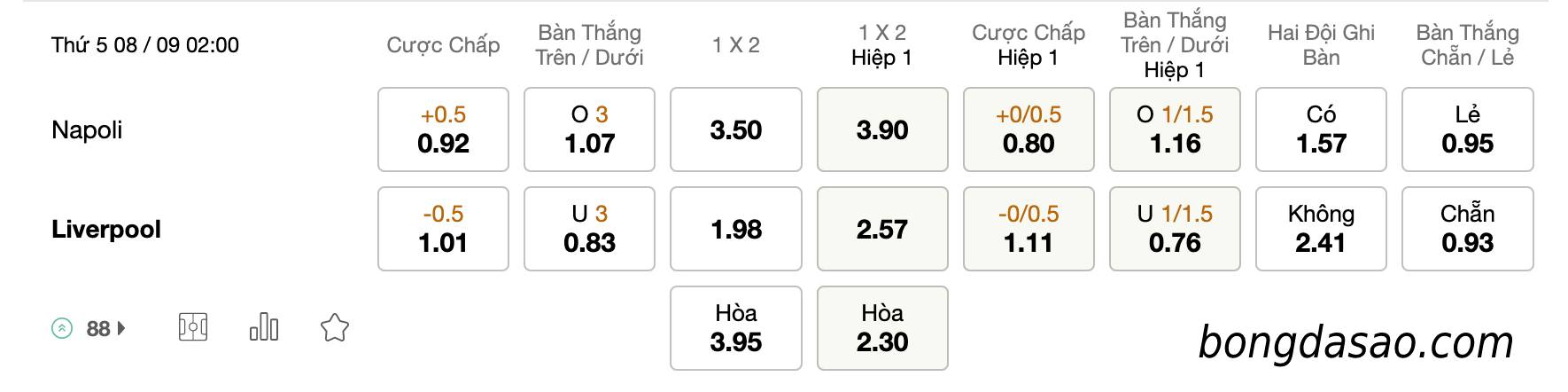Select full-time draw Hòa 3.95
This screenshot has height=392, width=1568.
click(736, 328)
